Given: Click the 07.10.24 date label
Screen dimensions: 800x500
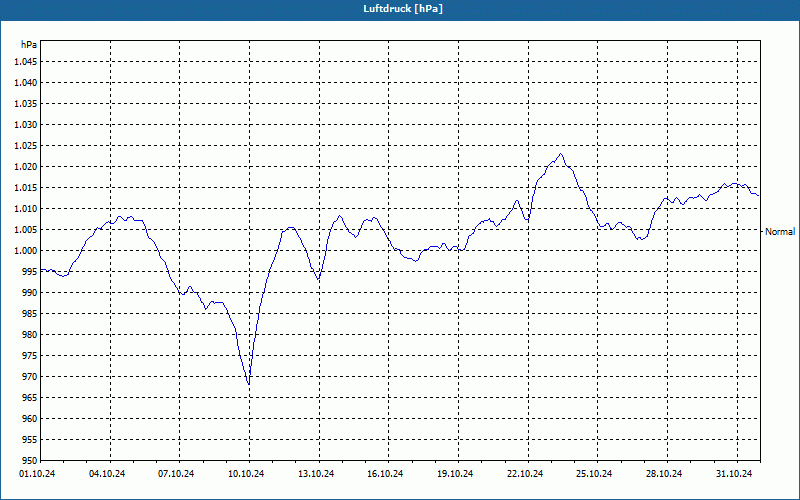Looking at the screenshot, I should pyautogui.click(x=176, y=474).
